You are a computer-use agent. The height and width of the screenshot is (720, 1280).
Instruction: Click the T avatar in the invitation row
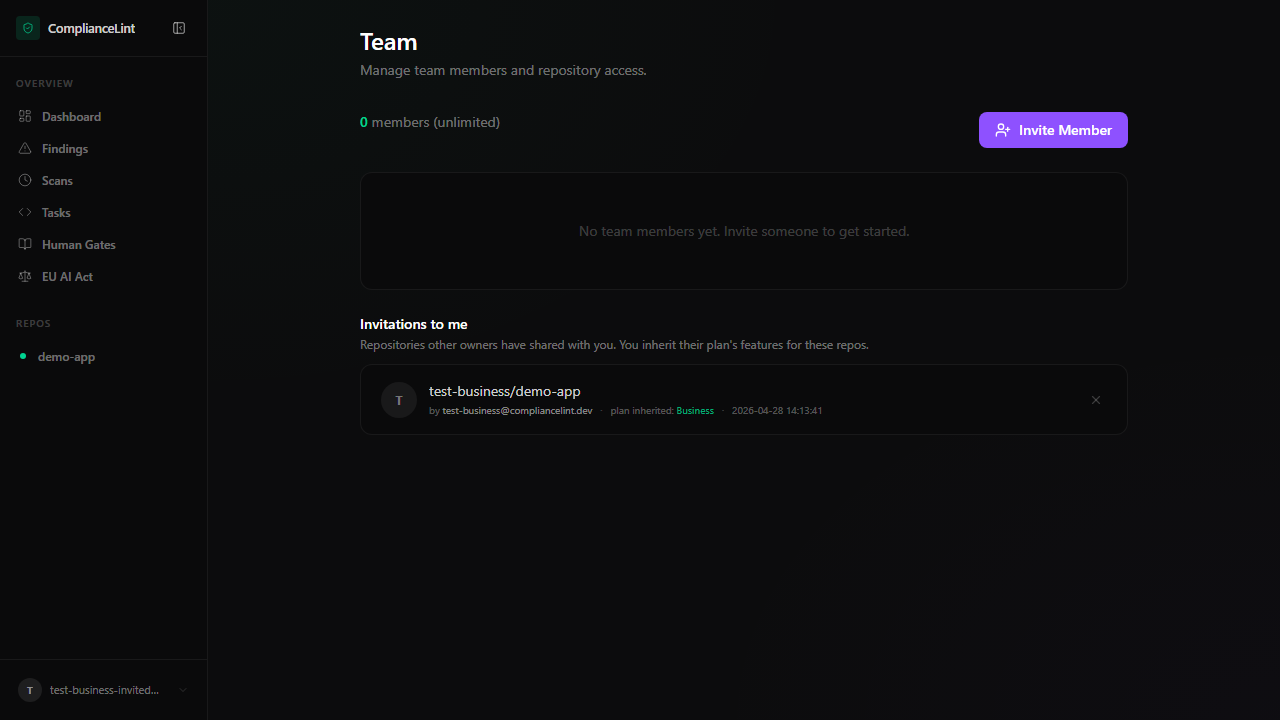click(399, 400)
